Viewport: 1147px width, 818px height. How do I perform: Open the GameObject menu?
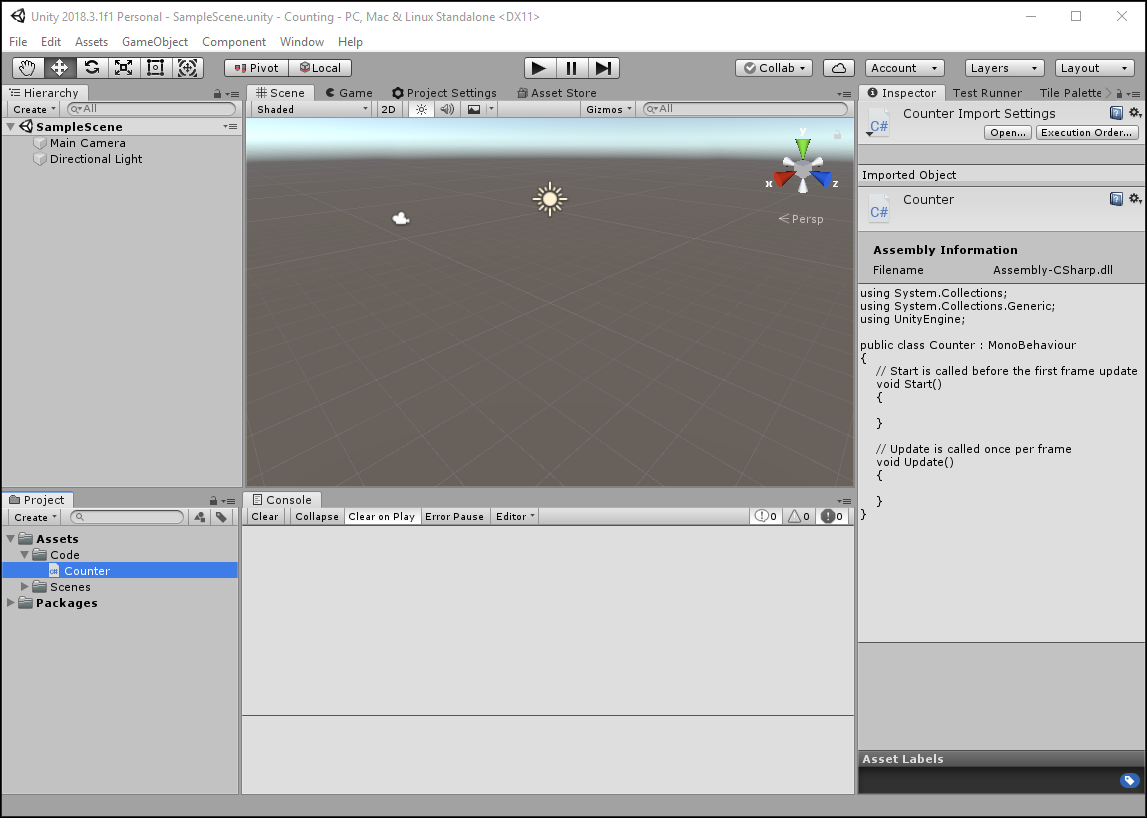pyautogui.click(x=155, y=42)
